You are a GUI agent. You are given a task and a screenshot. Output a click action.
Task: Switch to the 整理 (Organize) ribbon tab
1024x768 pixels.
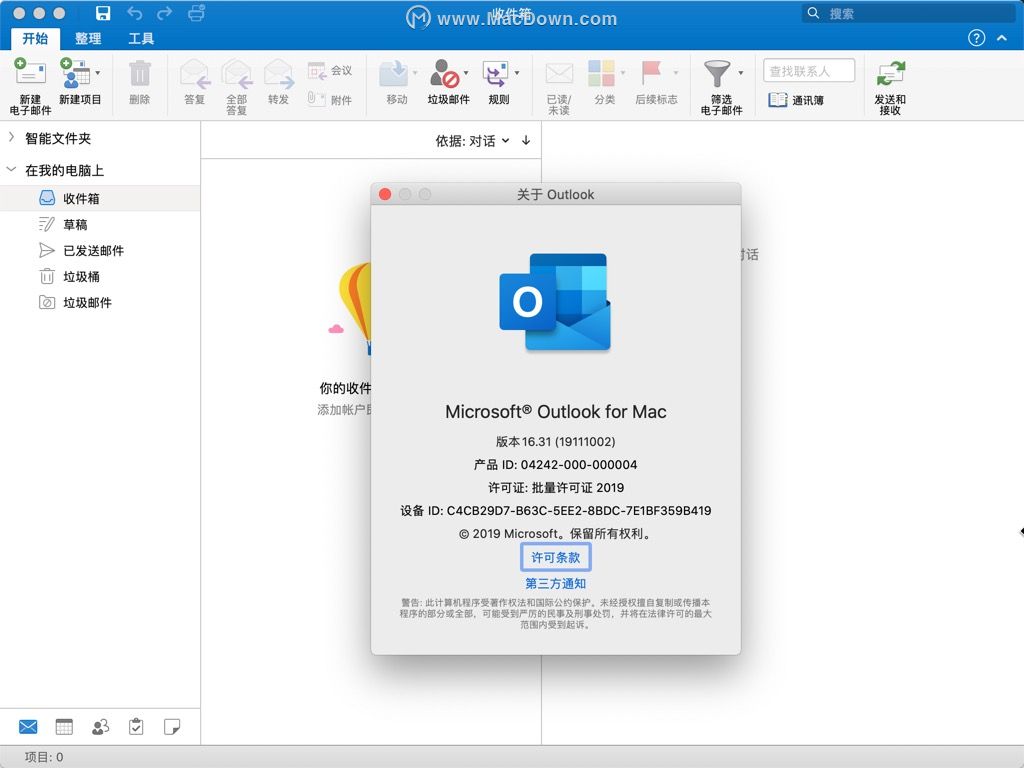[x=88, y=39]
